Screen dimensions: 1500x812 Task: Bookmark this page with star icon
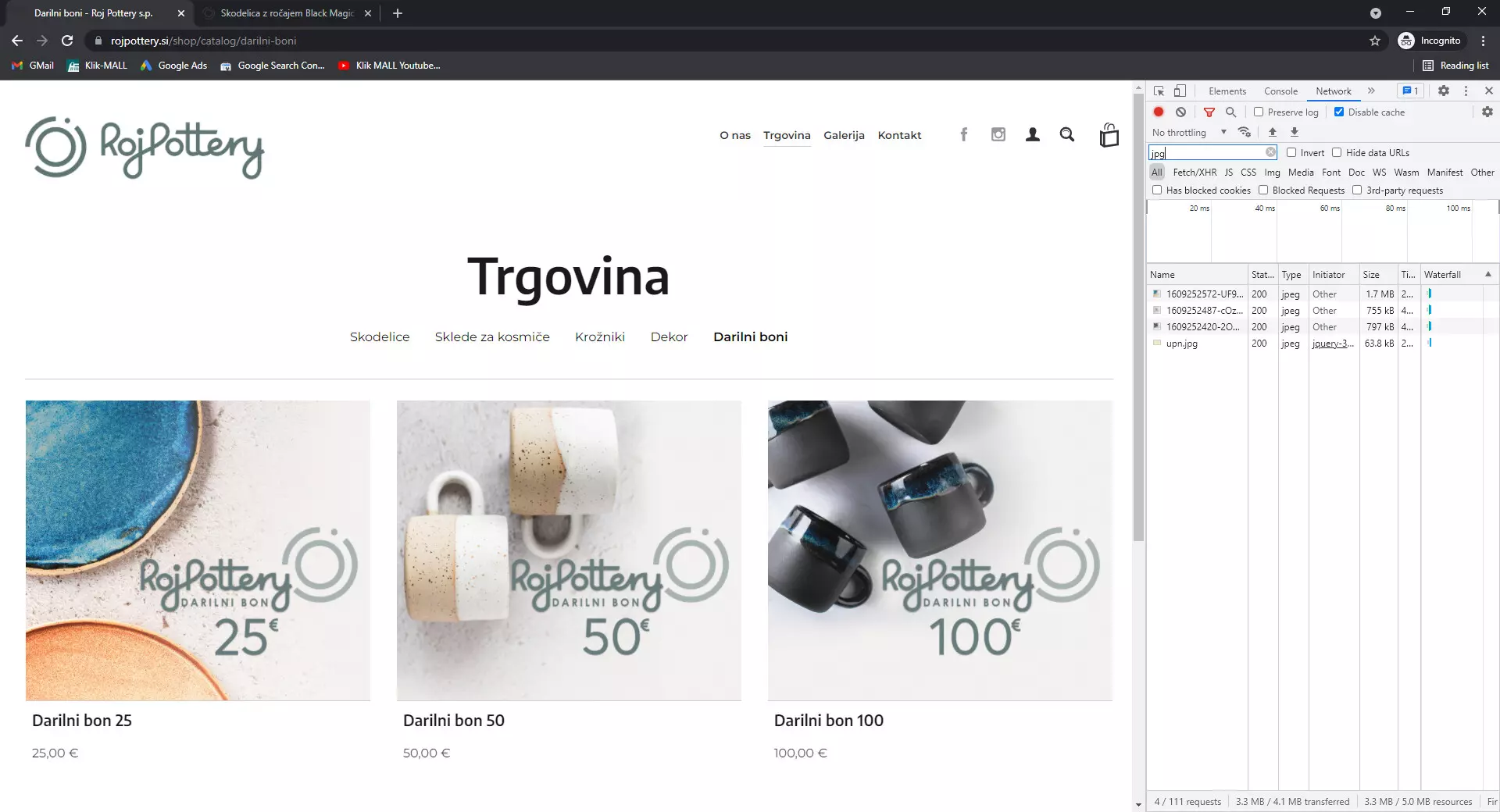pyautogui.click(x=1375, y=41)
